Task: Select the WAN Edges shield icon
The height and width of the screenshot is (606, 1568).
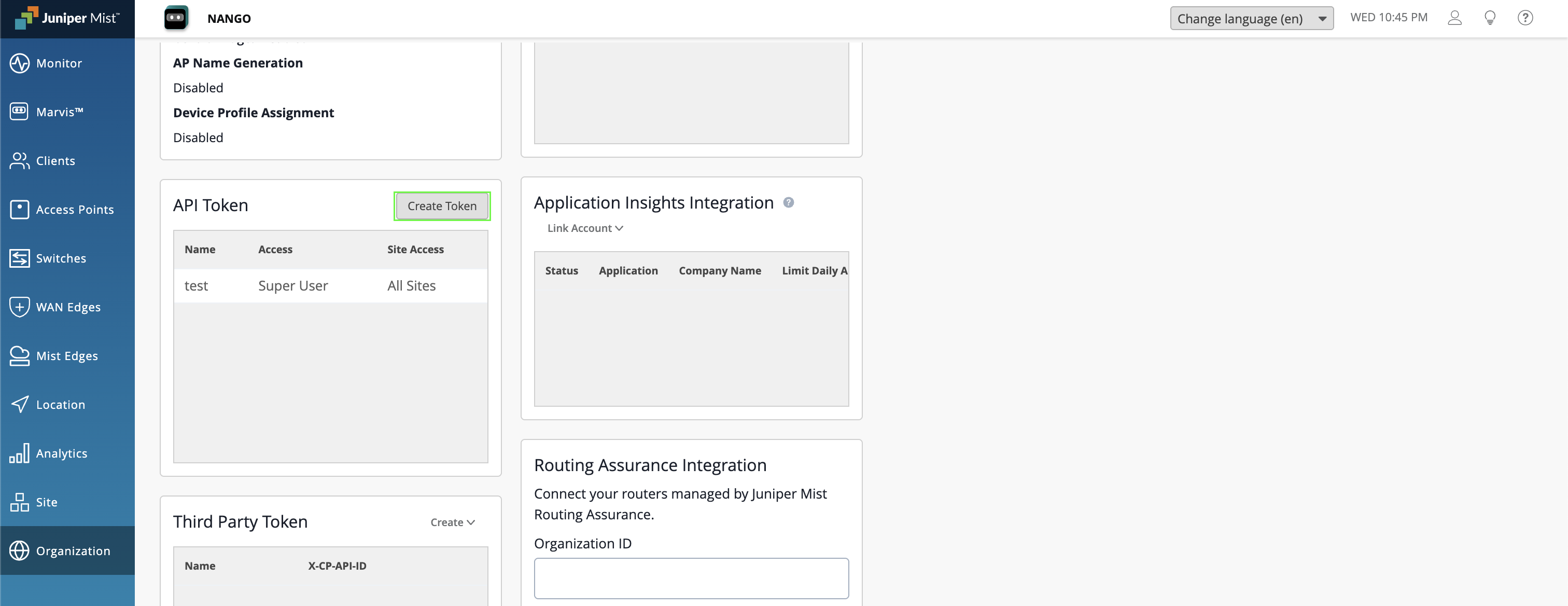Action: point(19,307)
